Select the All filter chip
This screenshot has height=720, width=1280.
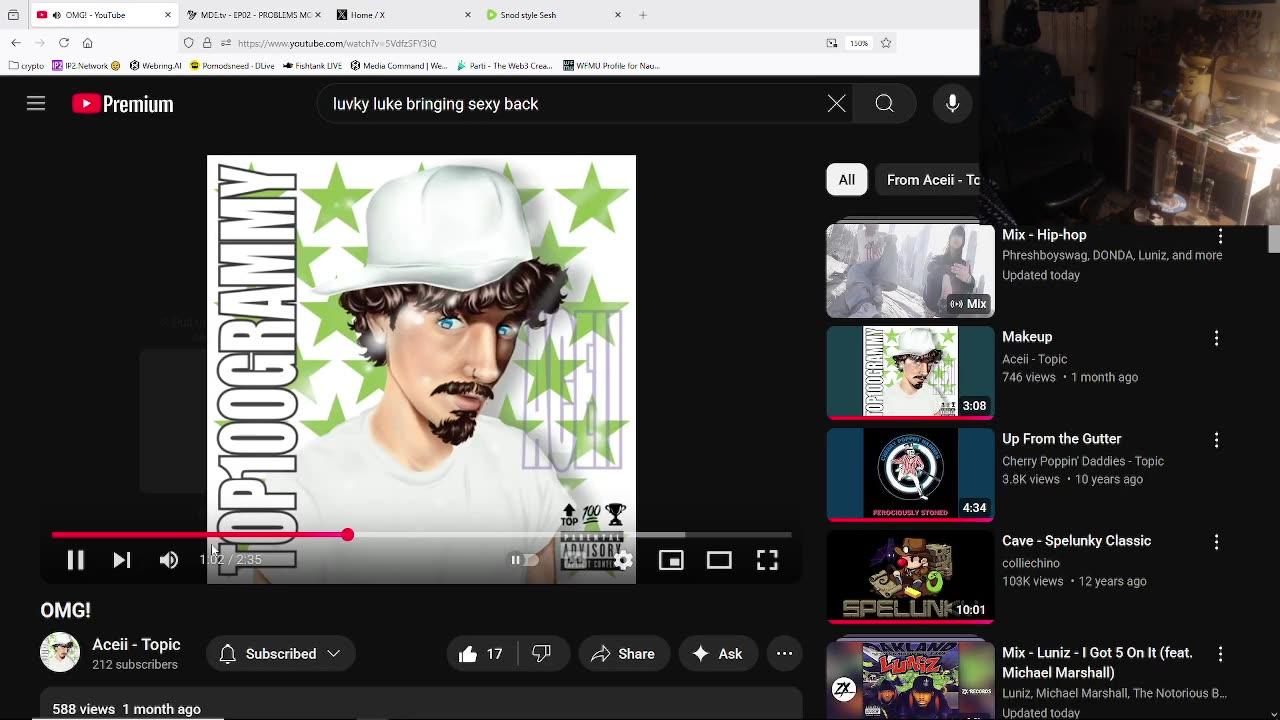pyautogui.click(x=846, y=180)
